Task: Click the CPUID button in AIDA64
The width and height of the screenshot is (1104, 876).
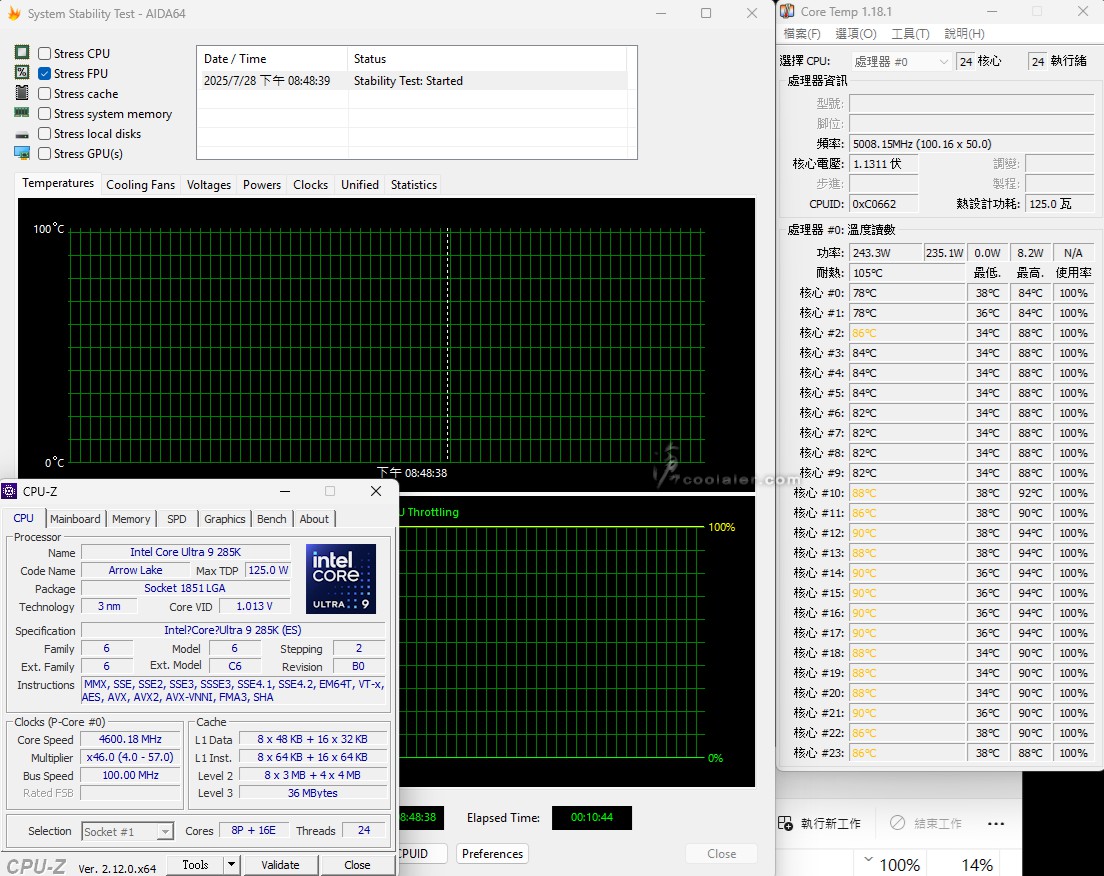Action: (x=422, y=853)
